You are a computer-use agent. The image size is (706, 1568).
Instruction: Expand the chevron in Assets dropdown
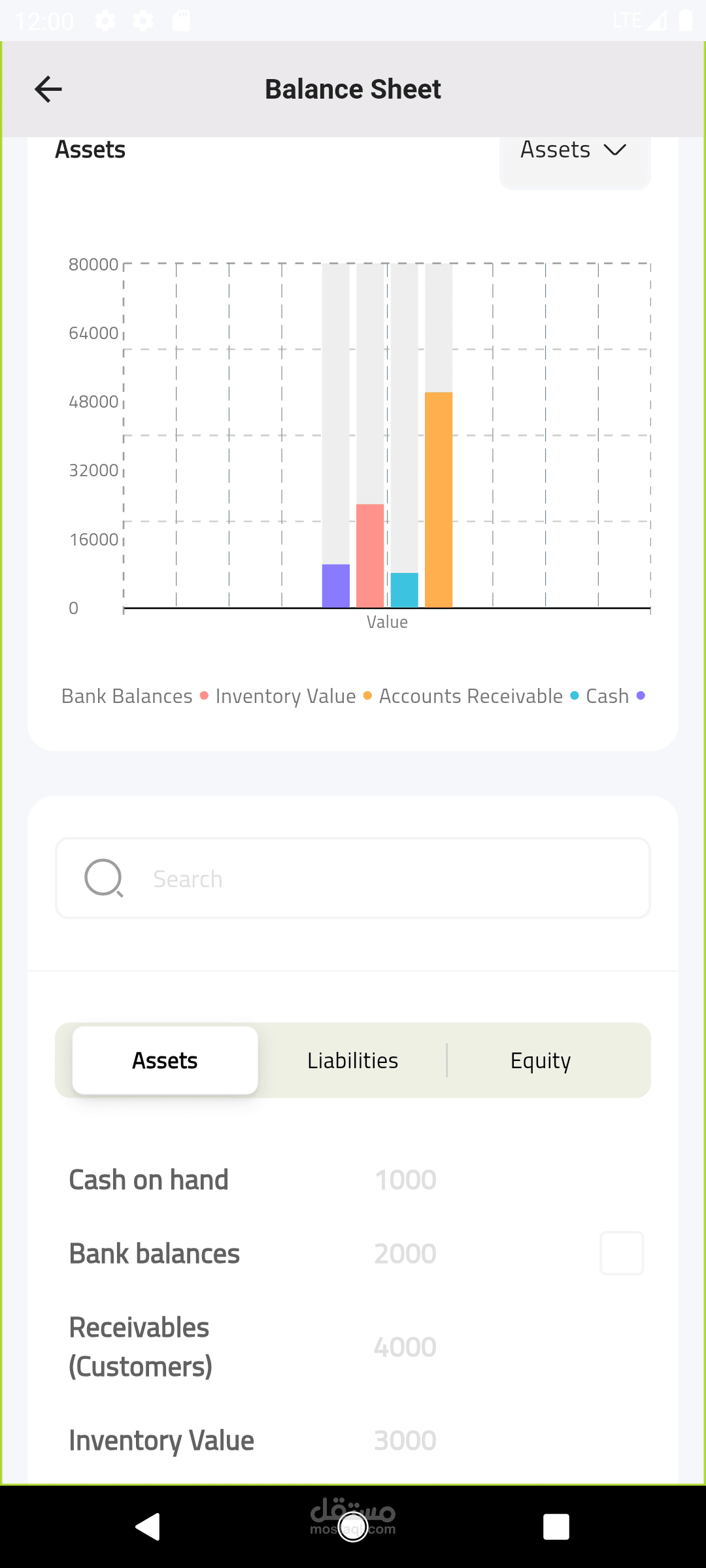[615, 150]
